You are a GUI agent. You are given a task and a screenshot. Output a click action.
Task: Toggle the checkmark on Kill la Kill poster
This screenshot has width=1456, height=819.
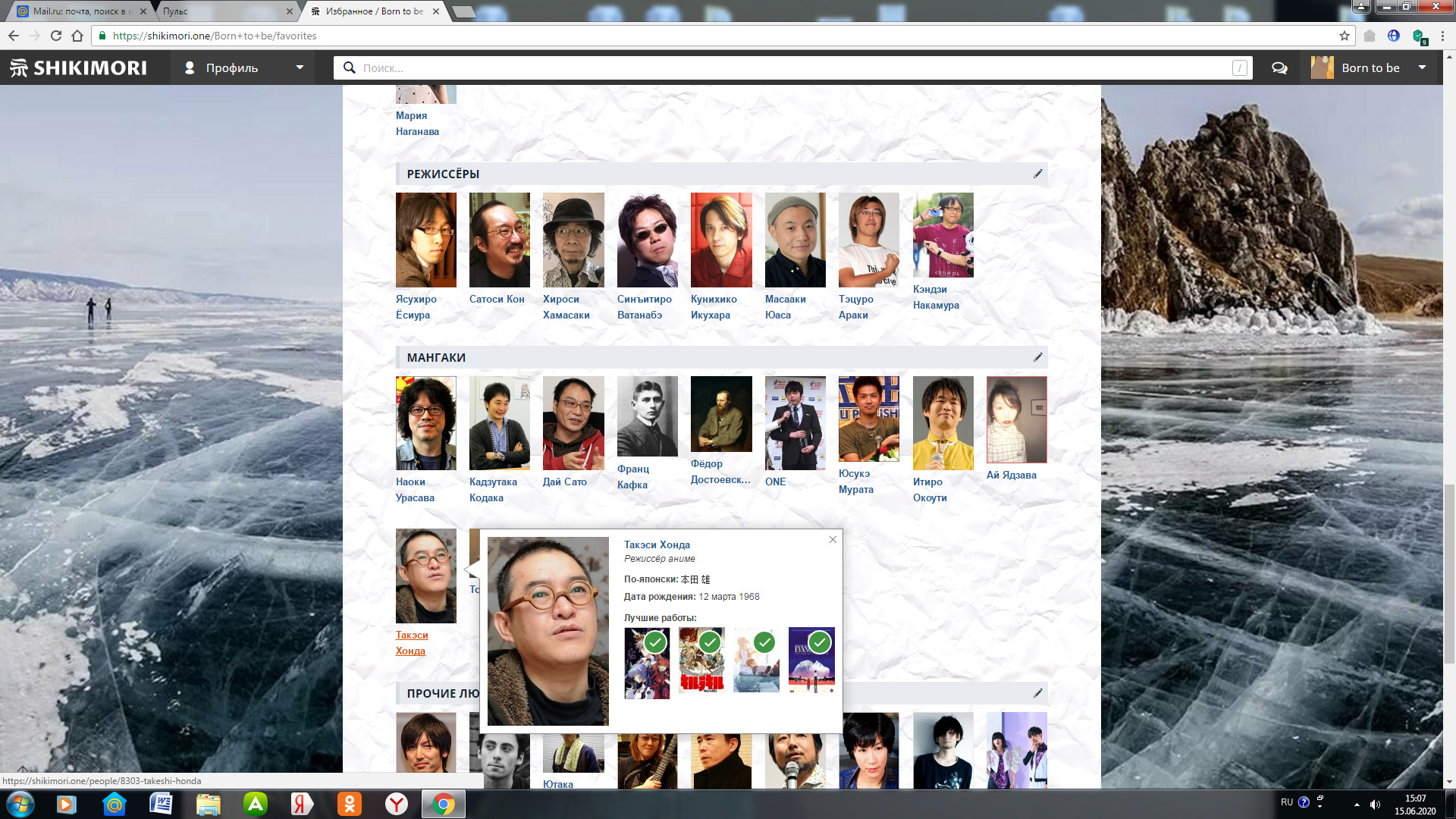(x=710, y=643)
